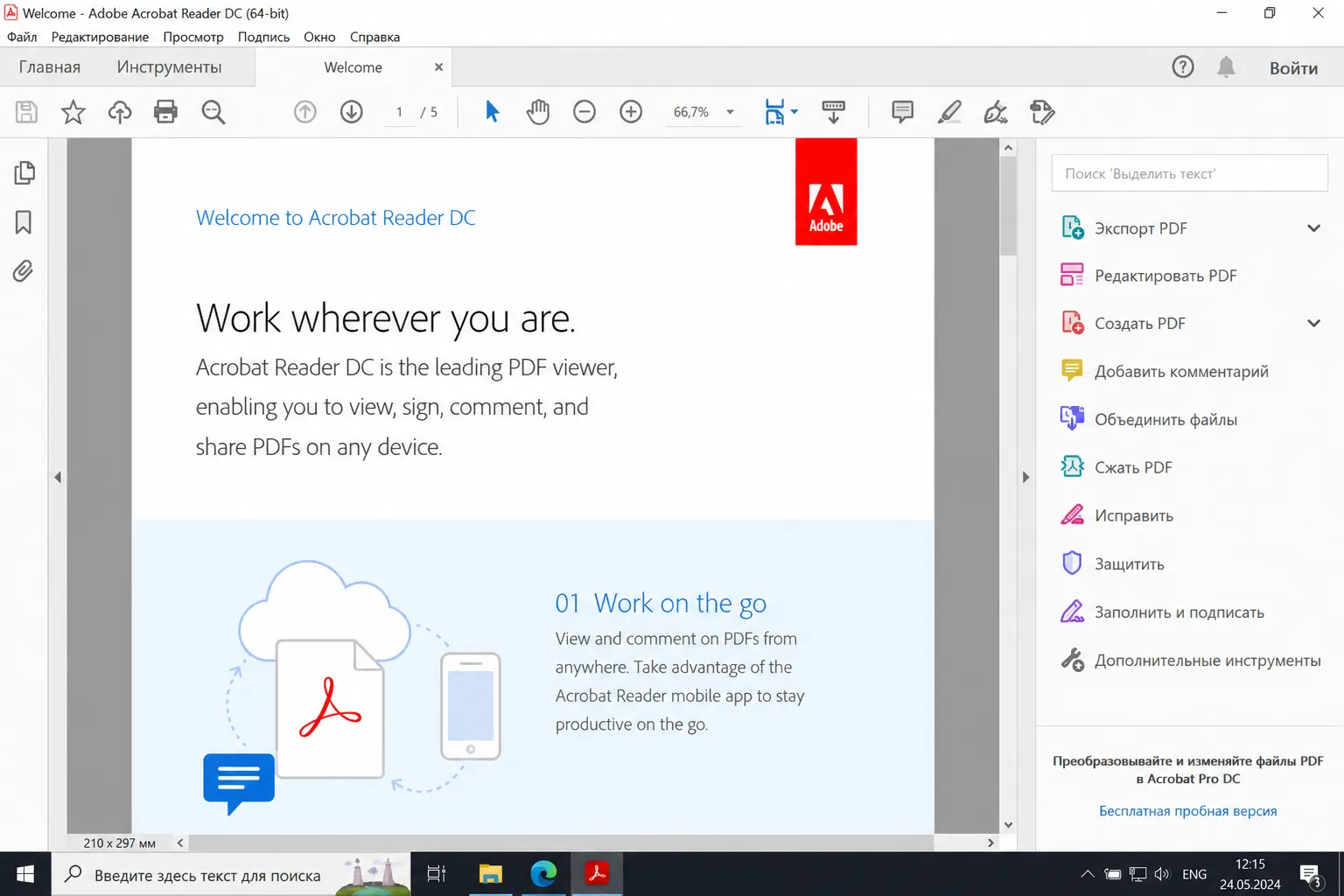Open the Справка menu
1344x896 pixels.
point(374,37)
